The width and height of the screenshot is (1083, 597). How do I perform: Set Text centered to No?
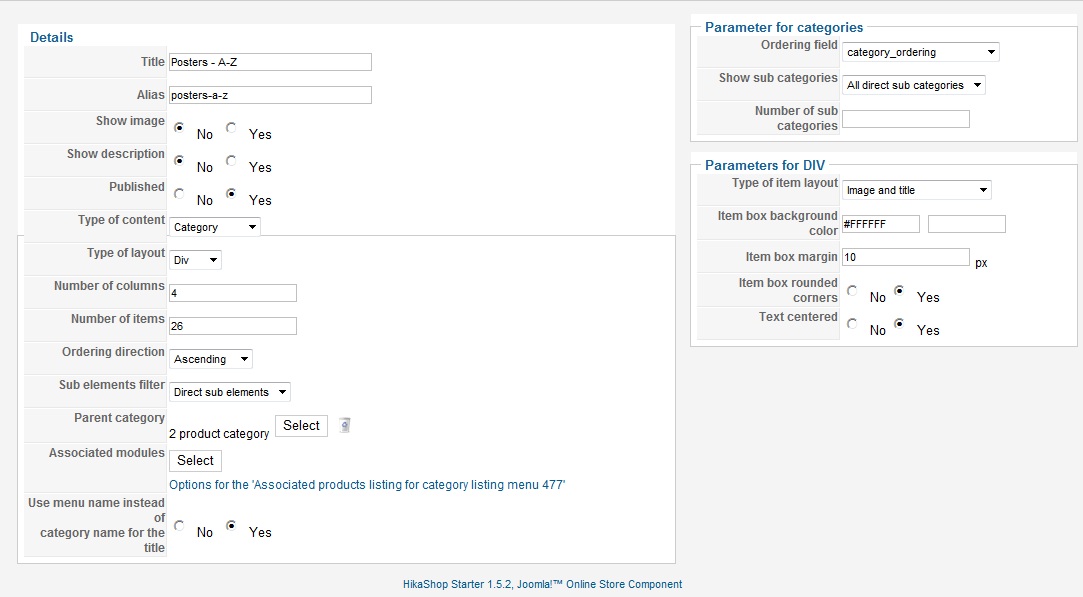point(852,323)
